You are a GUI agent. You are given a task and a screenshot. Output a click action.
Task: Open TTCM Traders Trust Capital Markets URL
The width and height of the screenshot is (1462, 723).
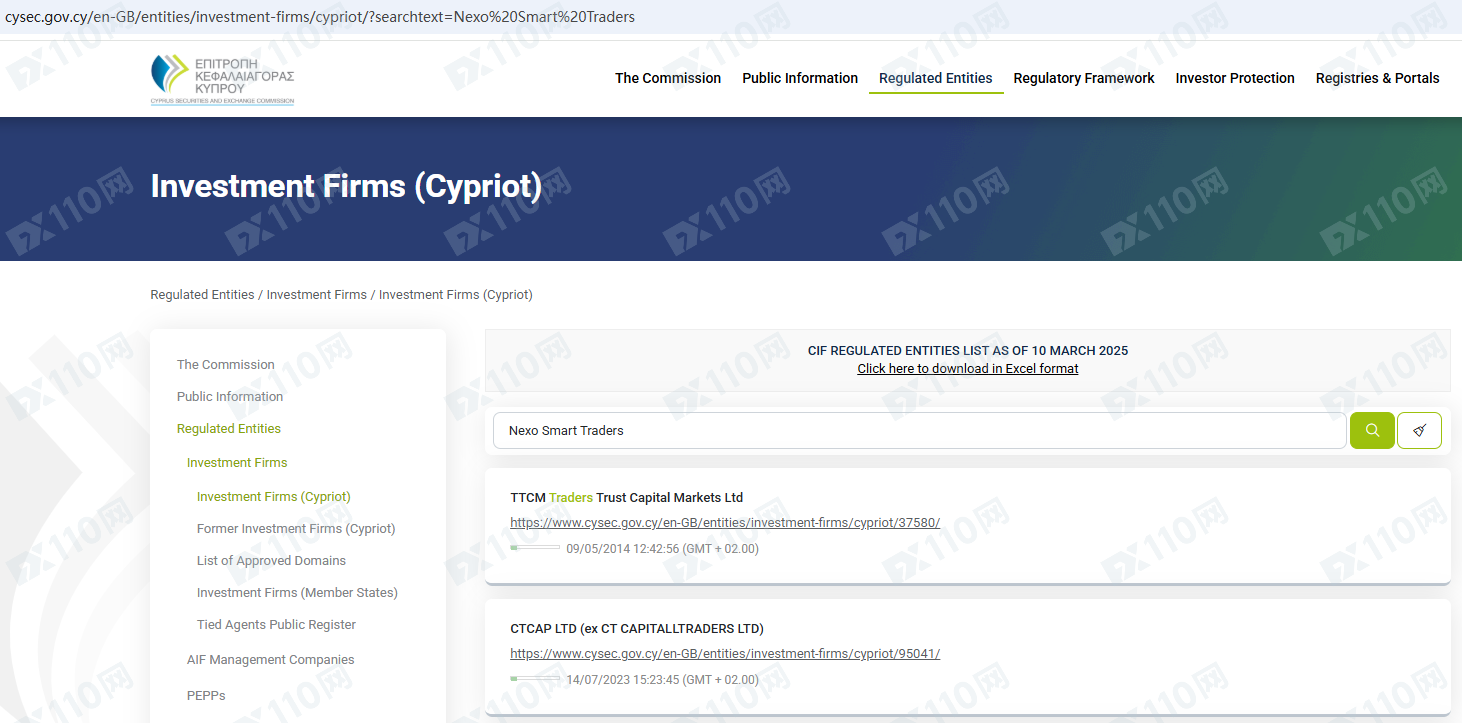[x=725, y=522]
